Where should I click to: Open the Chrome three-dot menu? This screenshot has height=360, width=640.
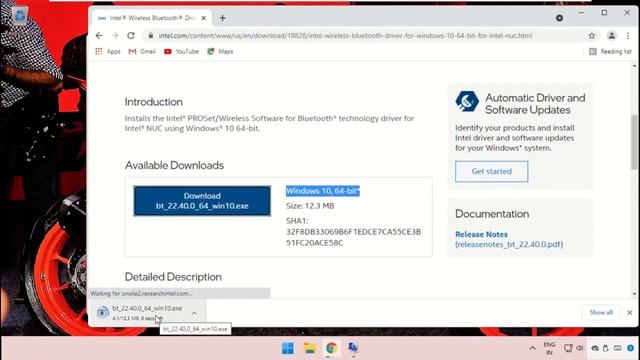point(628,36)
